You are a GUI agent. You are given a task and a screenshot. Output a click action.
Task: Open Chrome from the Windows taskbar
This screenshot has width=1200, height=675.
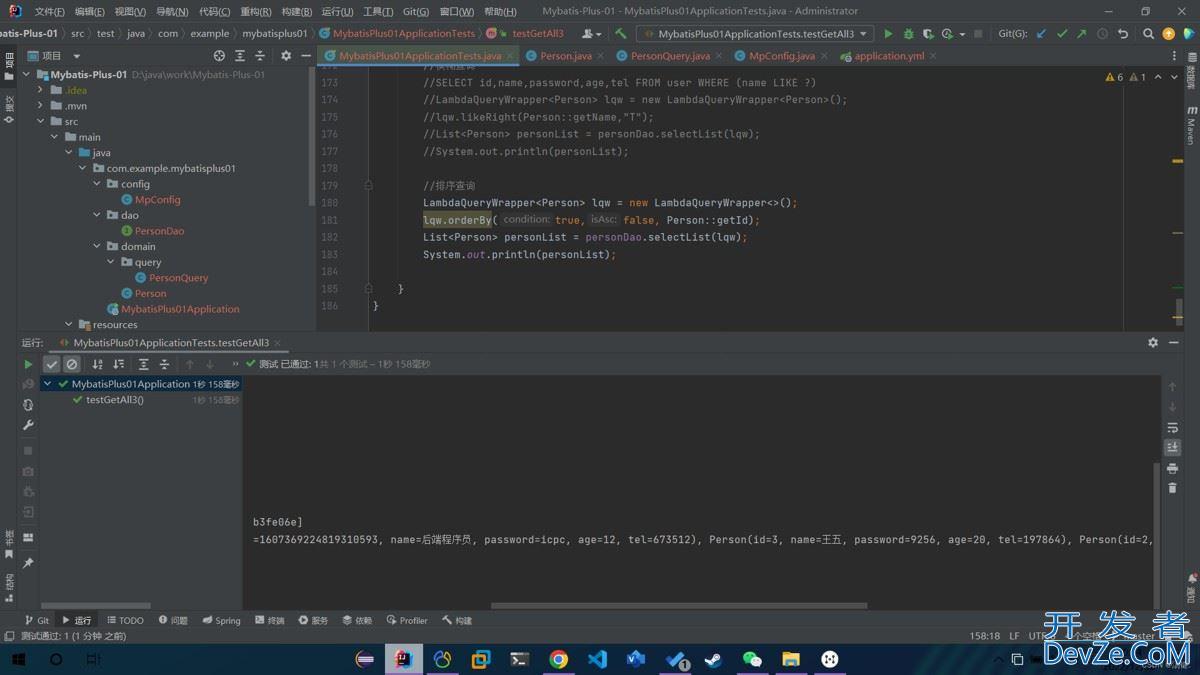(558, 659)
